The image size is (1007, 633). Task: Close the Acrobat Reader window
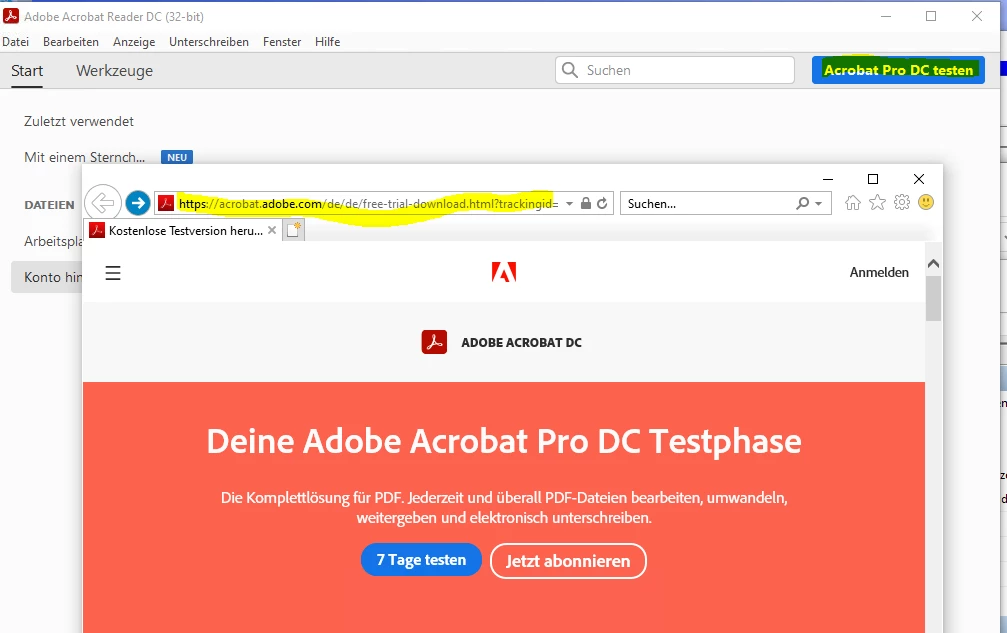977,16
